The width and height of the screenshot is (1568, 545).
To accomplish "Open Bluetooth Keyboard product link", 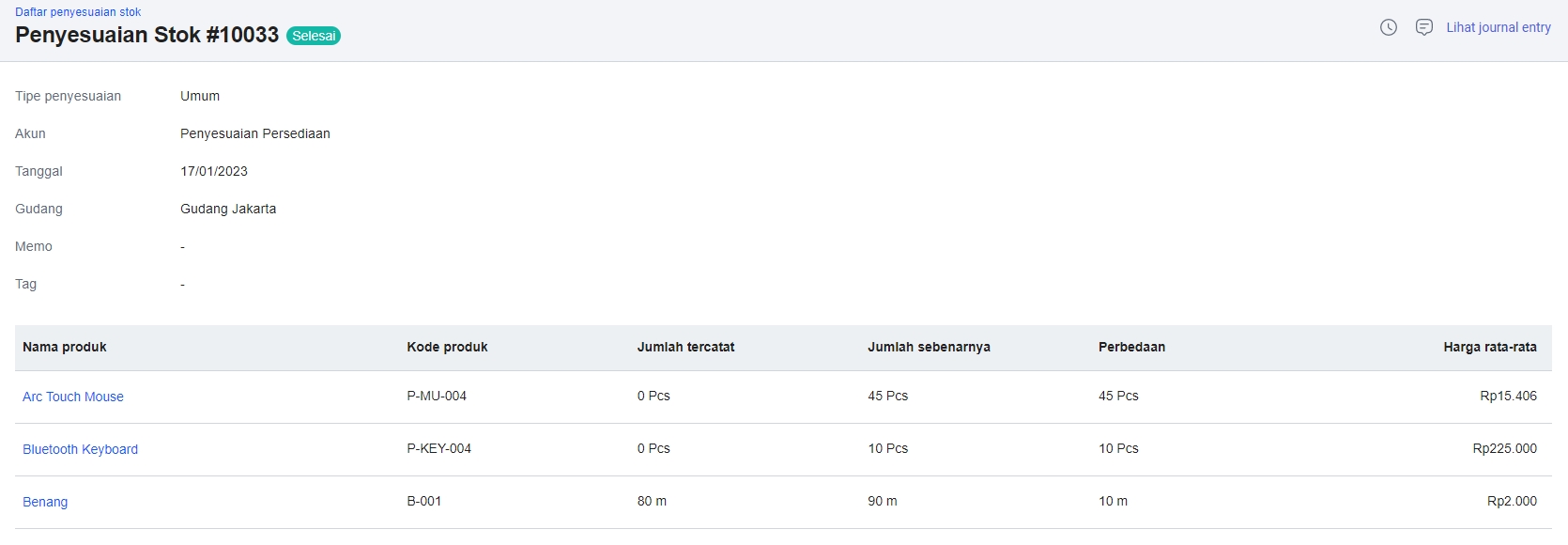I will tap(80, 449).
